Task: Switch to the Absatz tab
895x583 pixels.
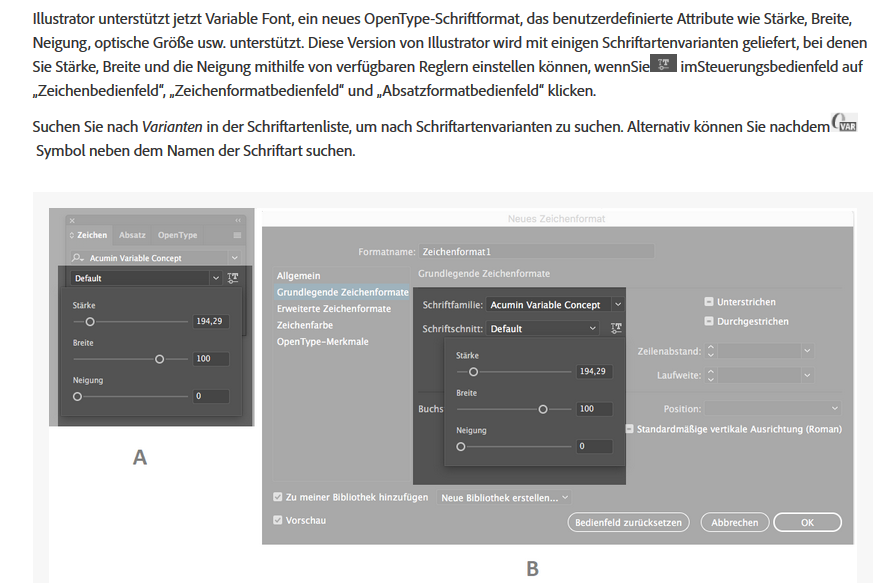Action: (131, 233)
